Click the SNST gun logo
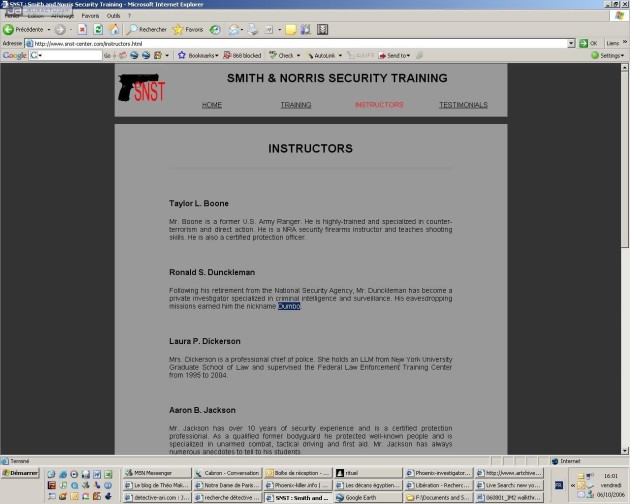Image resolution: width=630 pixels, height=504 pixels. coord(140,89)
